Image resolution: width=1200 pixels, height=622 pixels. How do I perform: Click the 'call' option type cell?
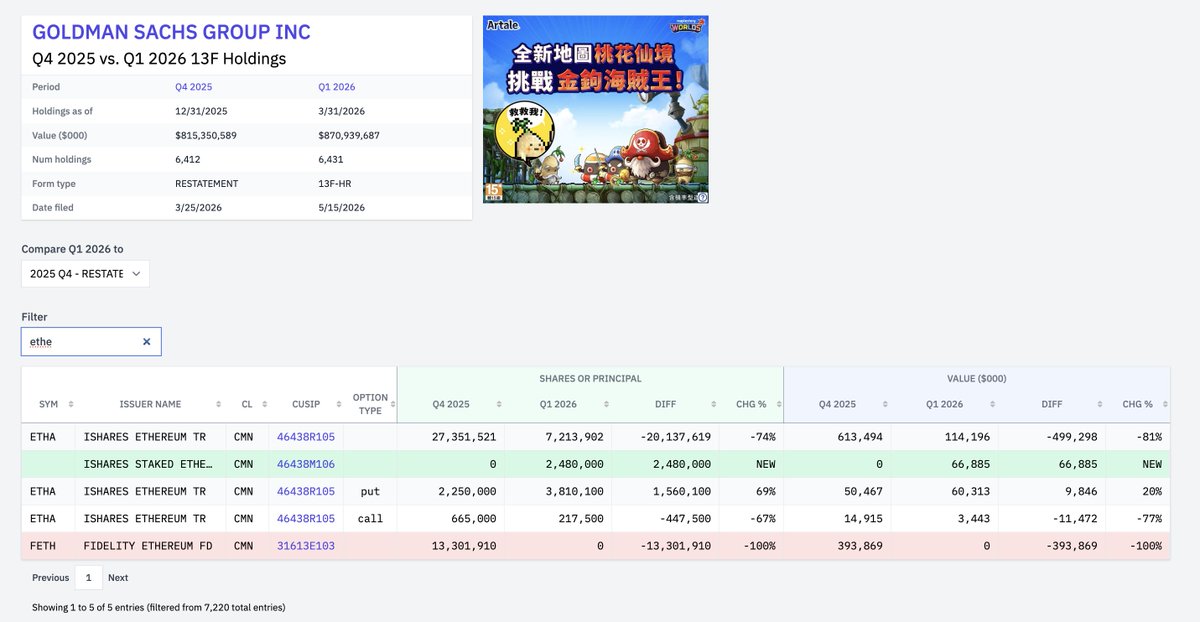pyautogui.click(x=370, y=519)
